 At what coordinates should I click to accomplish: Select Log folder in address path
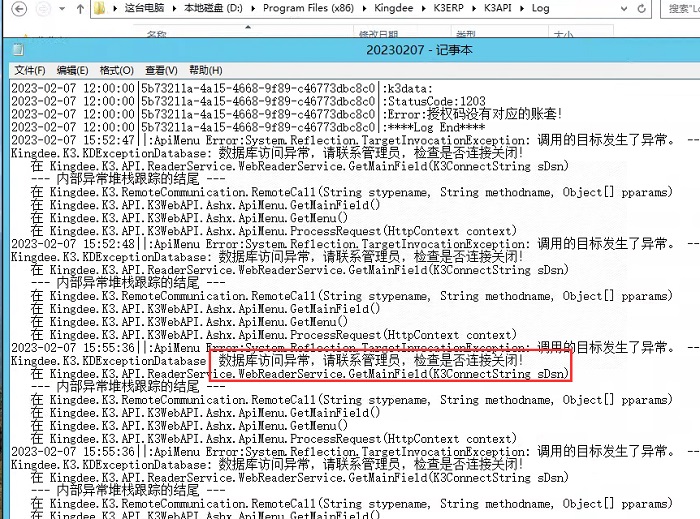coord(541,8)
